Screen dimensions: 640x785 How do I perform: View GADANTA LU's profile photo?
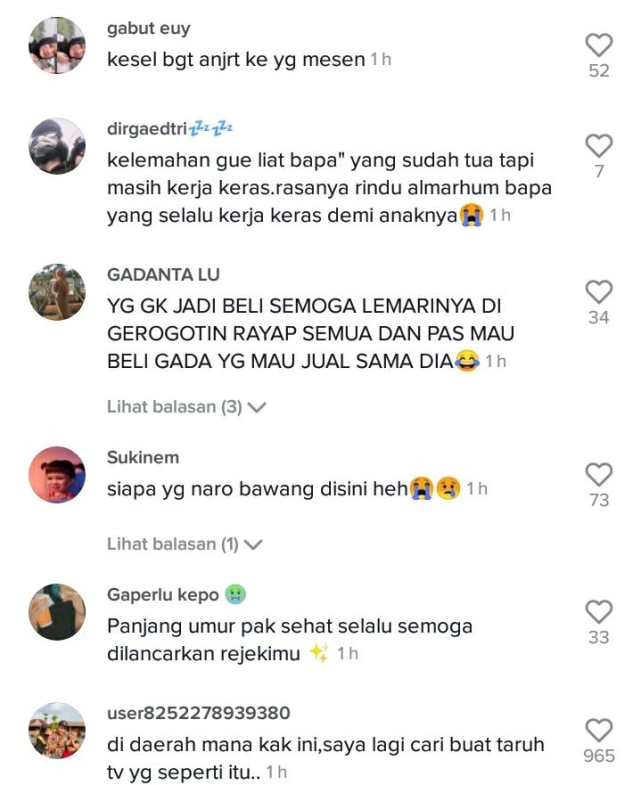(57, 292)
